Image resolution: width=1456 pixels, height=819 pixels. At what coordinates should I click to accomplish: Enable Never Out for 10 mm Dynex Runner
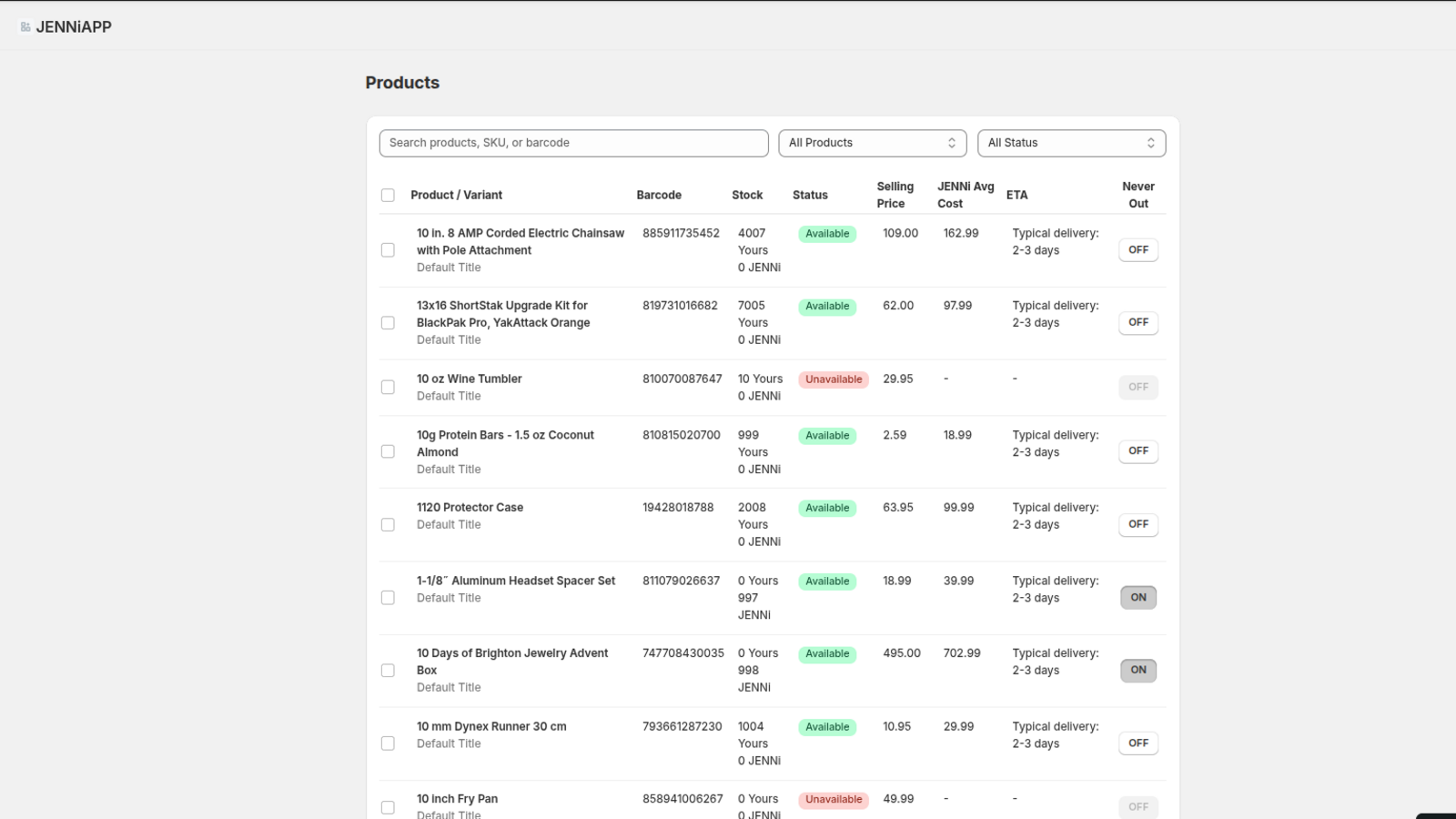(x=1137, y=743)
